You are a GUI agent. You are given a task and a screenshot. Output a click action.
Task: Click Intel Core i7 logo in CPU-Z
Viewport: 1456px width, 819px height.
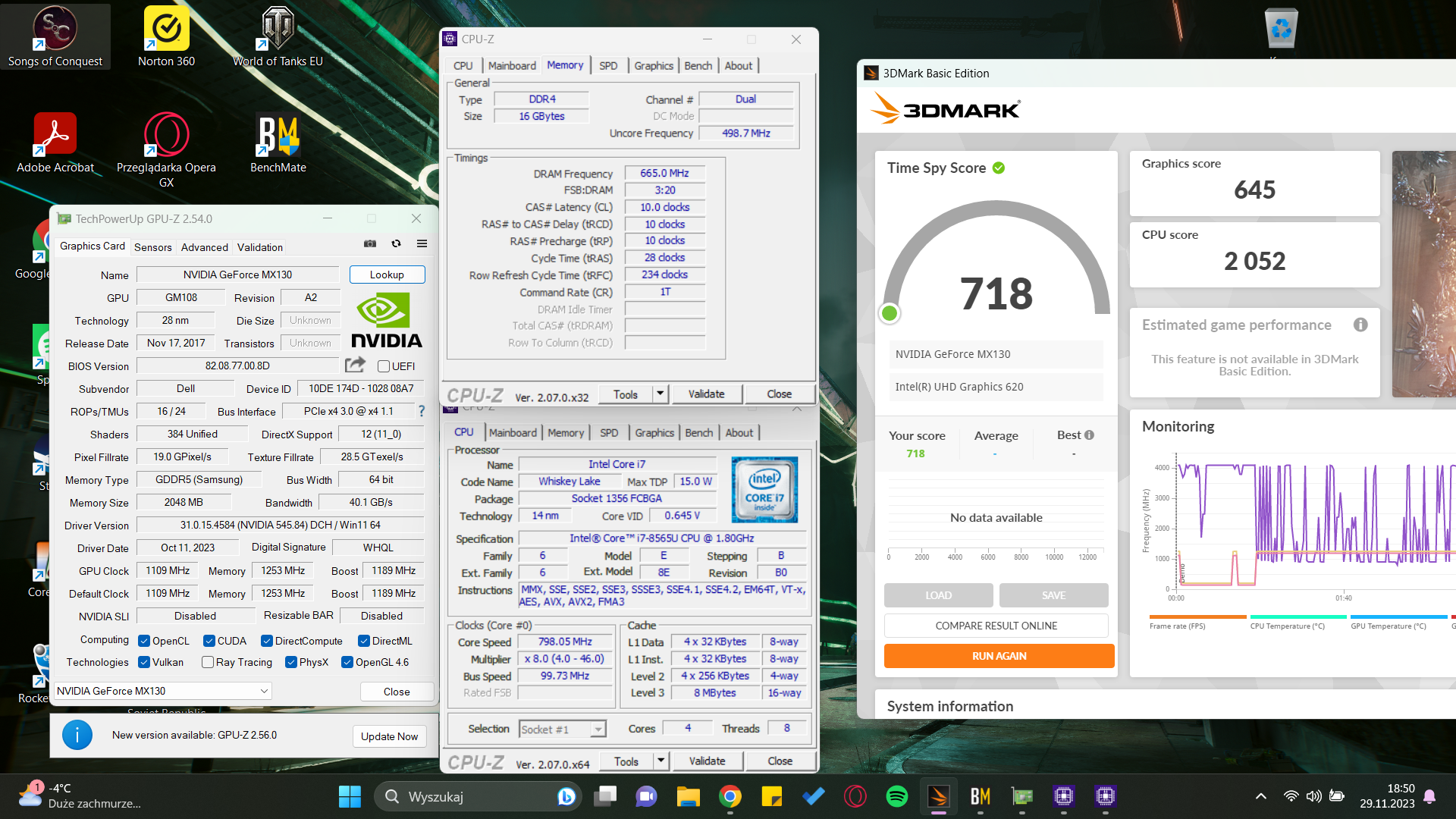point(764,489)
